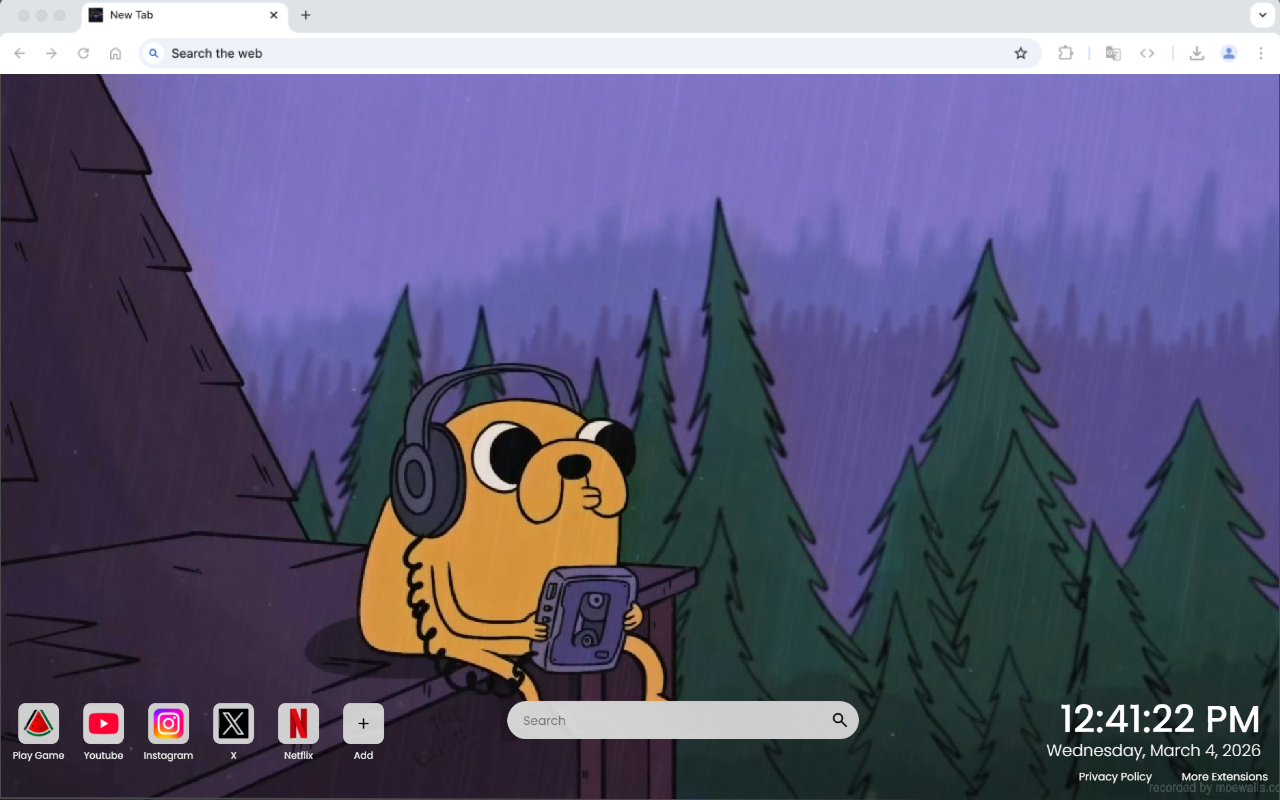Image resolution: width=1280 pixels, height=800 pixels.
Task: Launch the Instagram shortcut icon
Action: coord(168,723)
